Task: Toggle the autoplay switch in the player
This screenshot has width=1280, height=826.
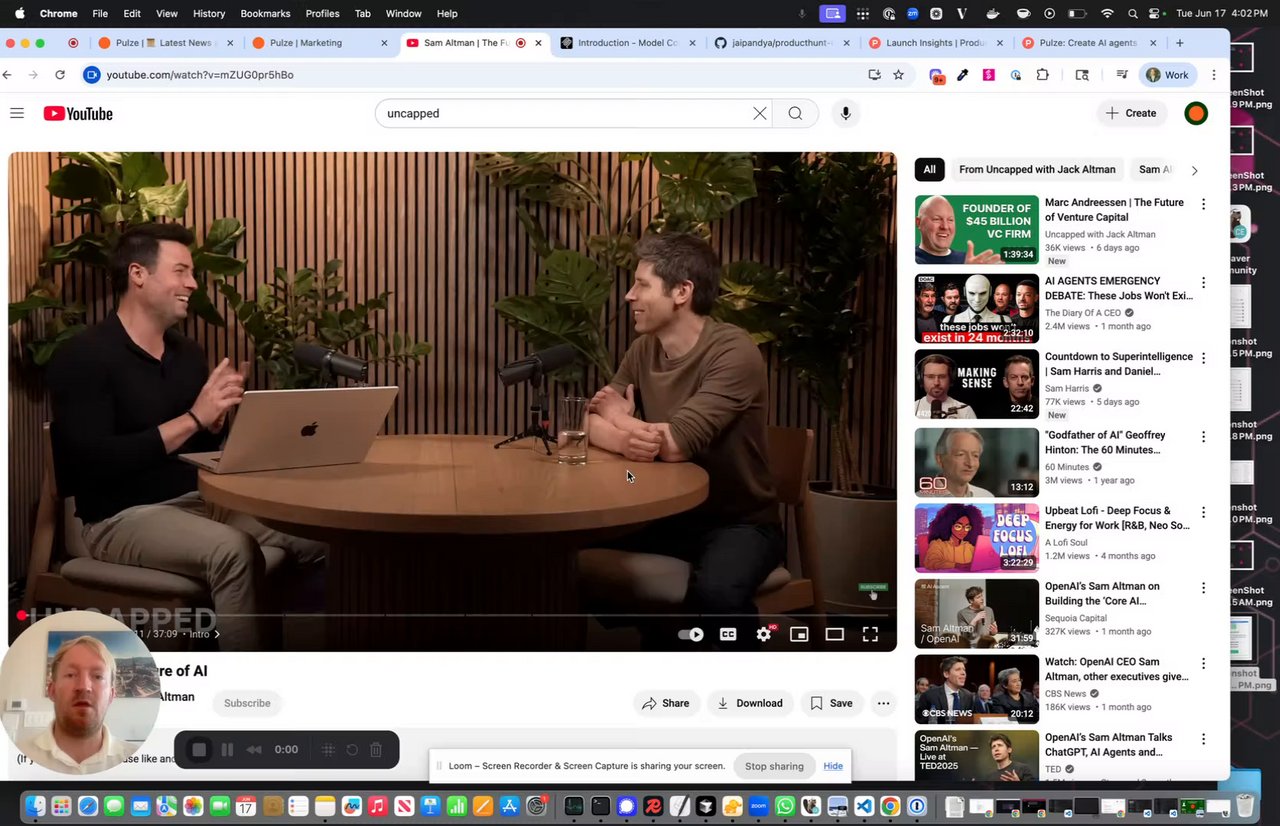Action: 690,634
